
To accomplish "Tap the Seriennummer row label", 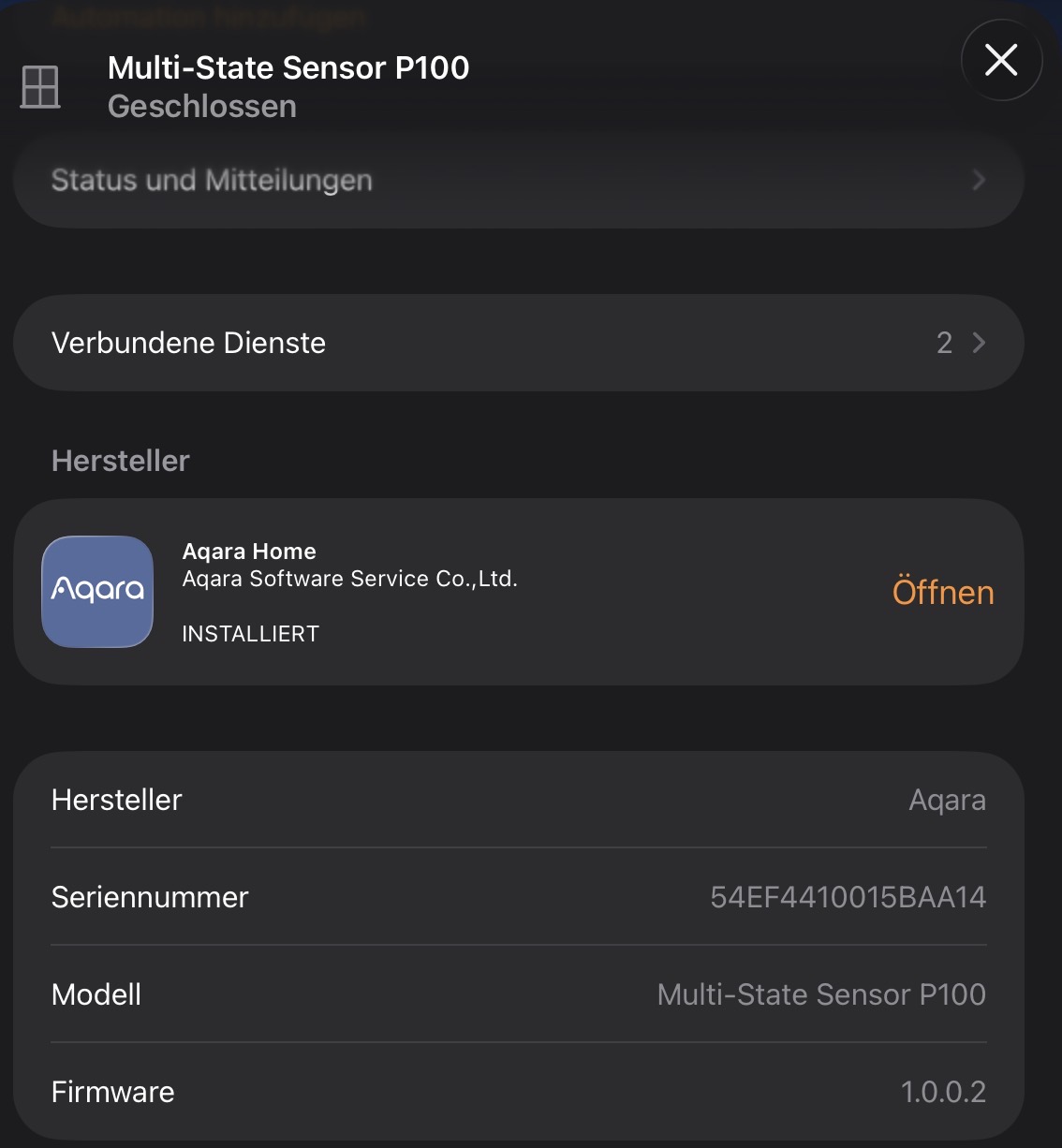I will (x=150, y=897).
